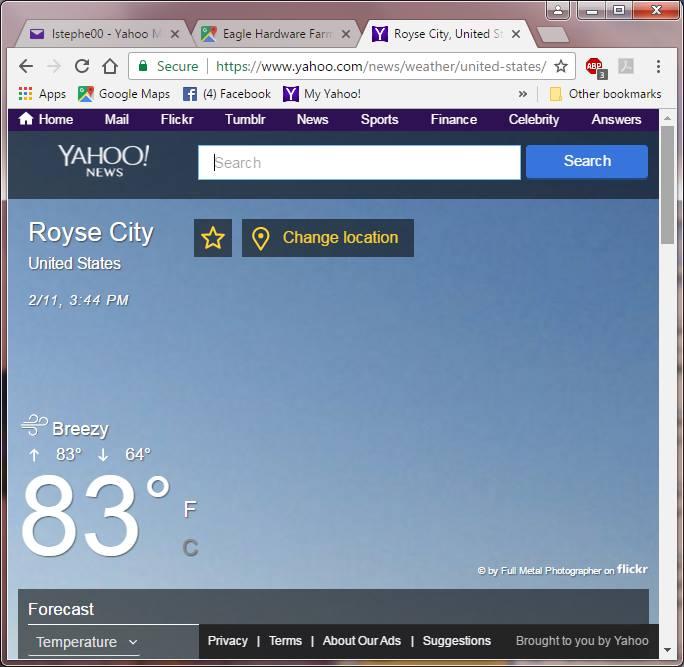The image size is (684, 667).
Task: Close the Eagle Hardware Farm tab
Action: coord(345,34)
